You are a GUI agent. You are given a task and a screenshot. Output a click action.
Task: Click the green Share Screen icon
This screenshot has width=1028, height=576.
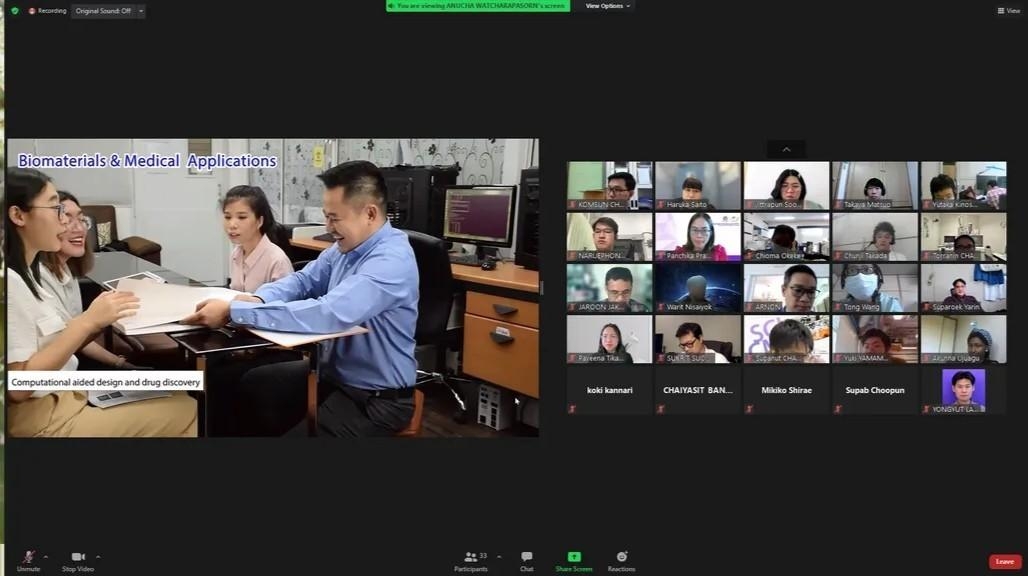pos(574,557)
